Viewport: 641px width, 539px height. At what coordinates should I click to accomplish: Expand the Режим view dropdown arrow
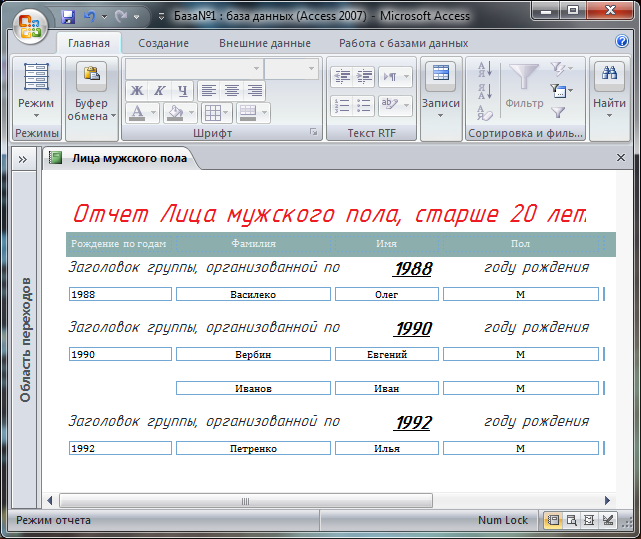36,116
